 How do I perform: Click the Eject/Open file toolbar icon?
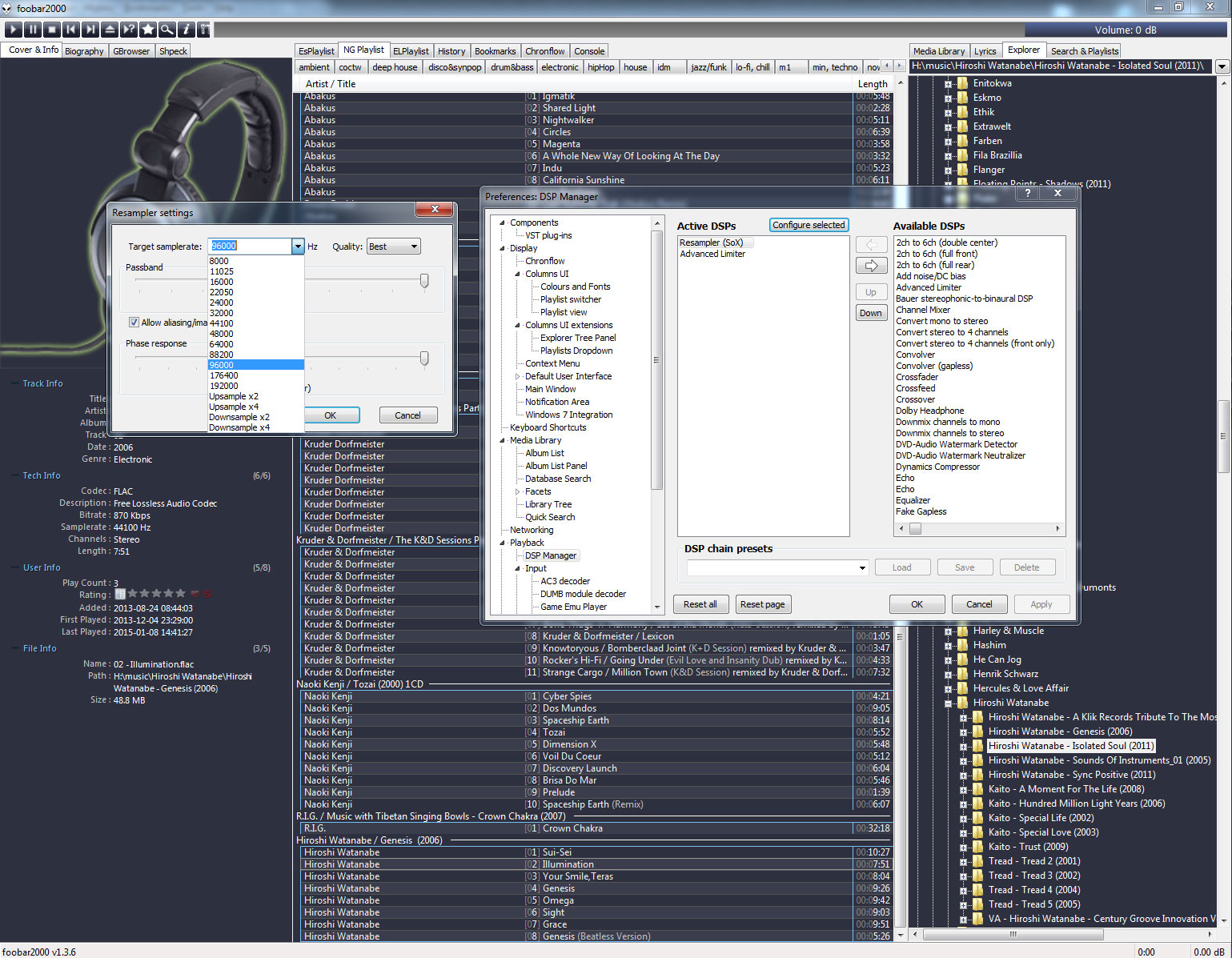click(110, 30)
